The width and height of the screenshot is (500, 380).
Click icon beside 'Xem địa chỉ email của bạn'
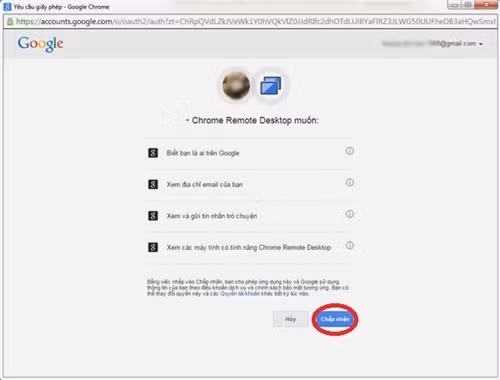click(153, 184)
